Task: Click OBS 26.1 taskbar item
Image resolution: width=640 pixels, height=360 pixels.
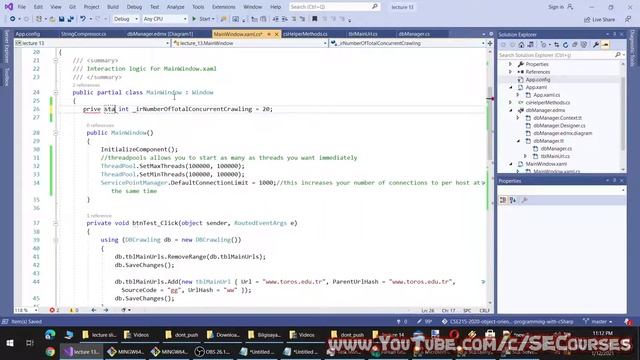Action: [213, 351]
